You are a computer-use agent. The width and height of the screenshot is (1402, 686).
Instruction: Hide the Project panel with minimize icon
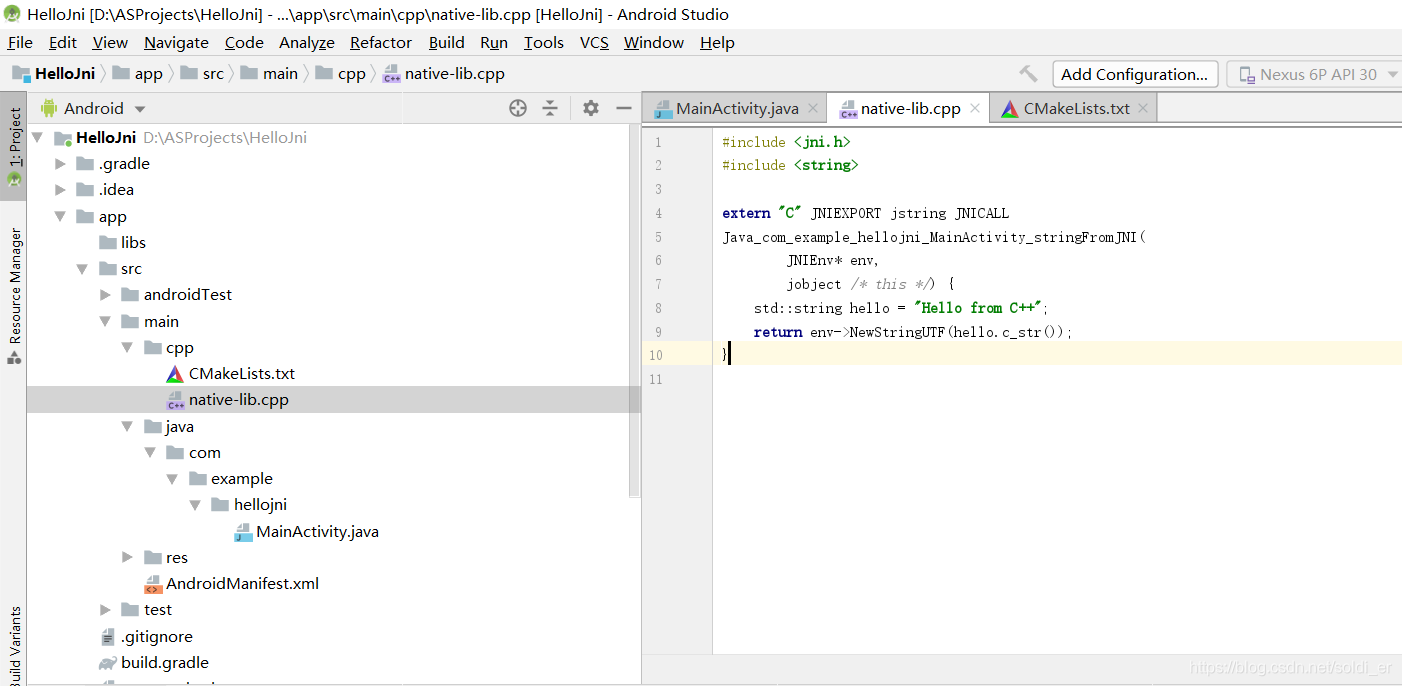coord(624,108)
